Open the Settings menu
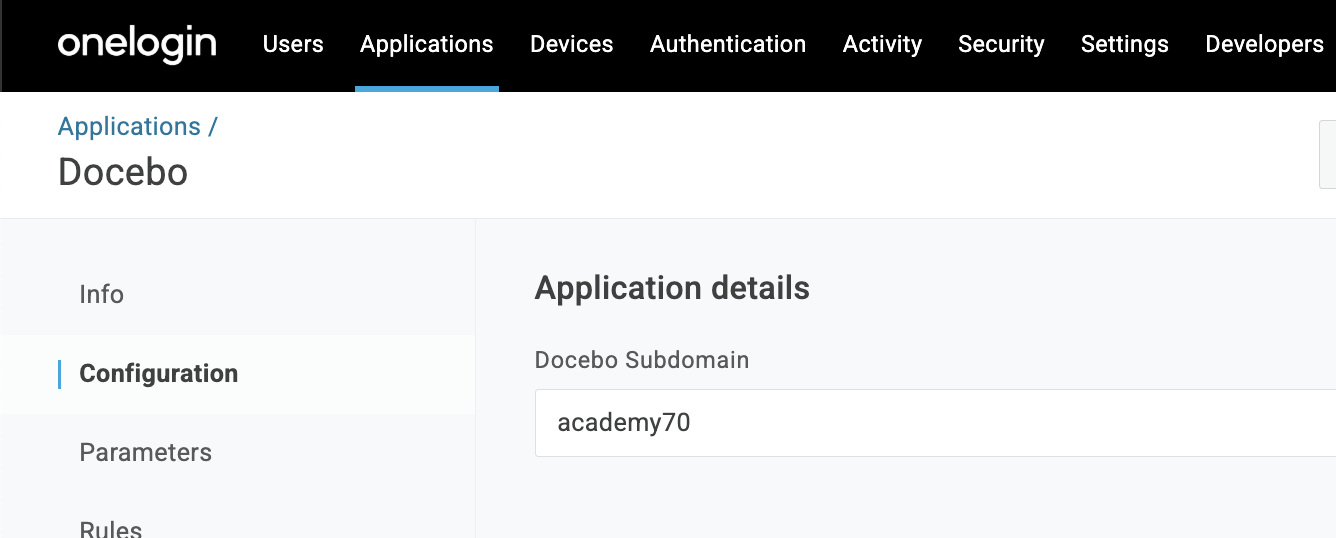The height and width of the screenshot is (538, 1336). click(x=1124, y=45)
